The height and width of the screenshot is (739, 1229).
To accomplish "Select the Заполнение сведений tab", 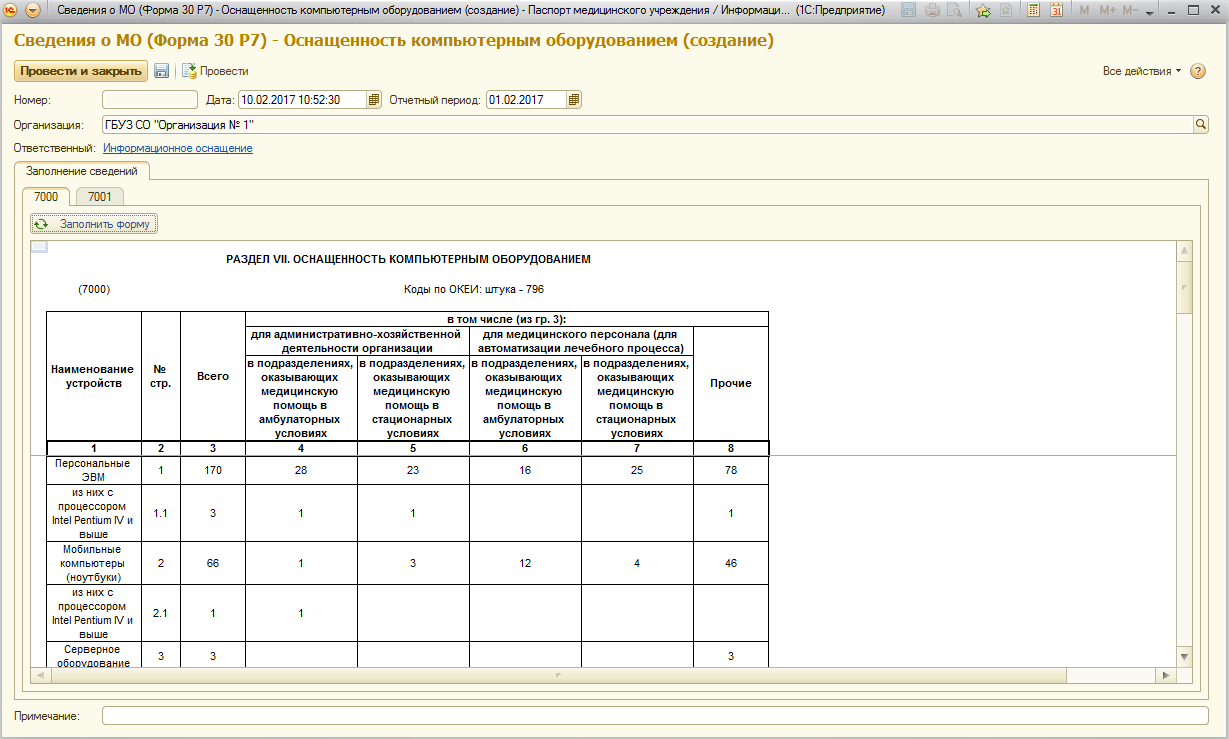I will [x=82, y=171].
